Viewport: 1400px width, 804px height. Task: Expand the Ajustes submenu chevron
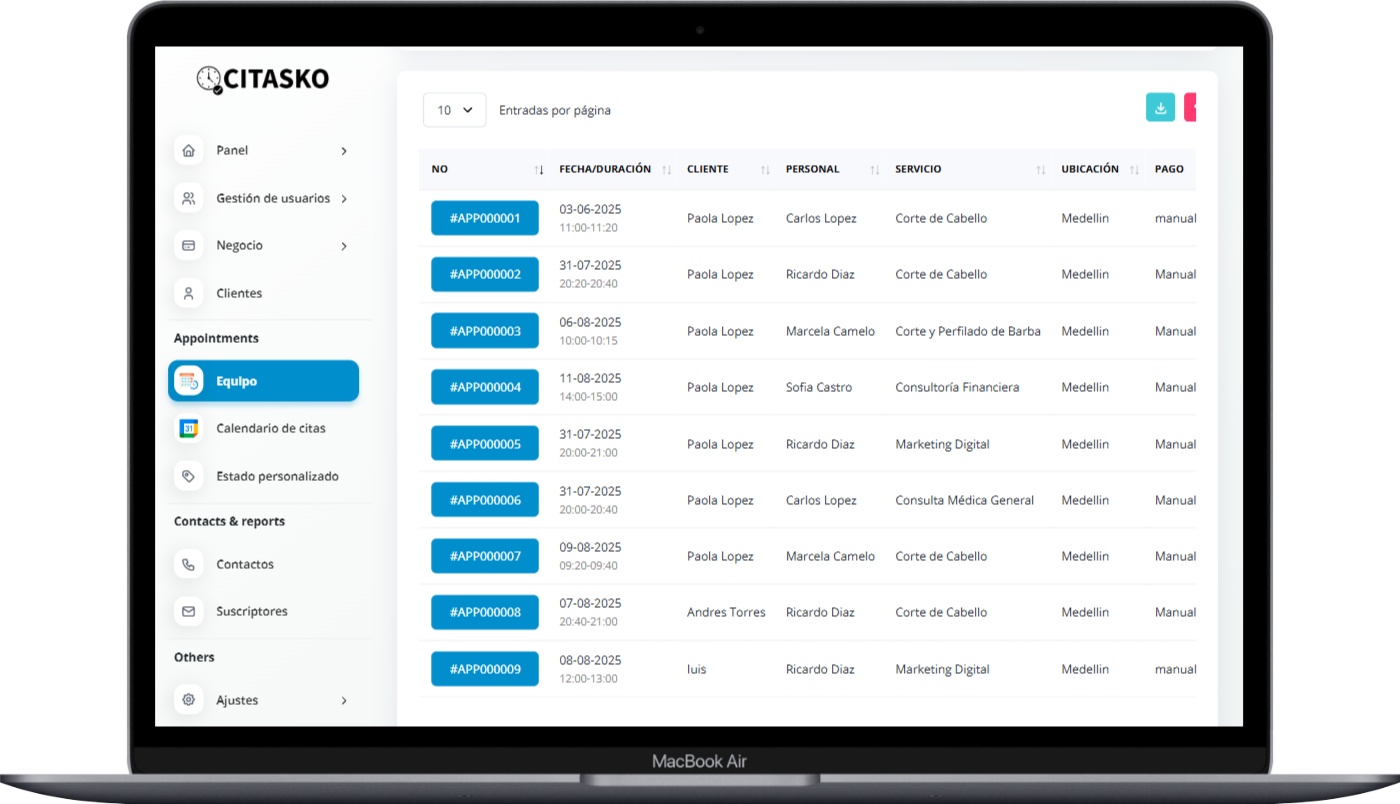click(344, 701)
